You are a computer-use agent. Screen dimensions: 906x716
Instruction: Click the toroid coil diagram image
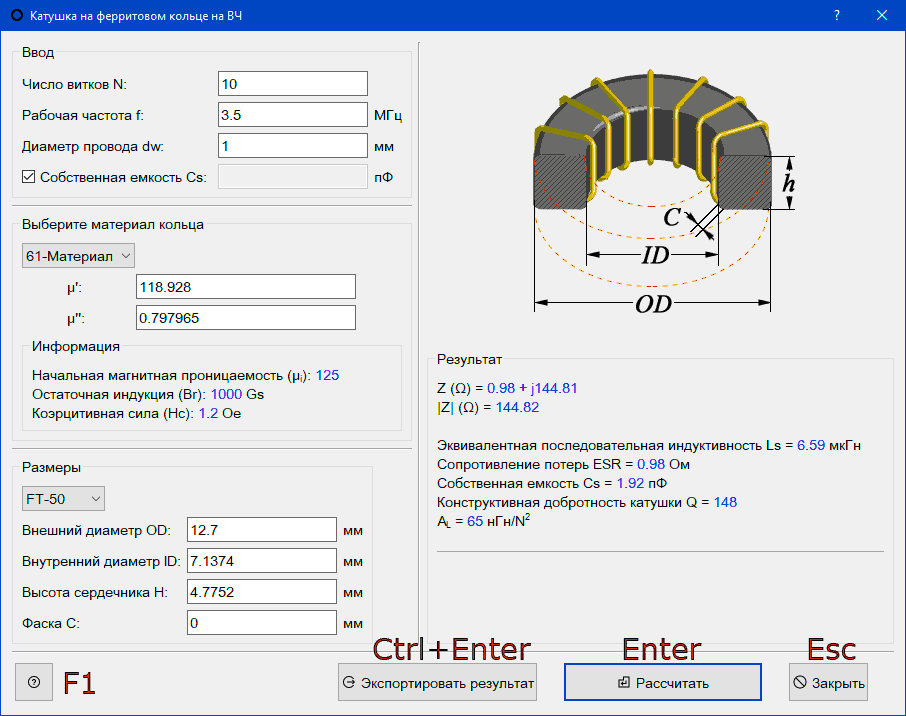(664, 192)
